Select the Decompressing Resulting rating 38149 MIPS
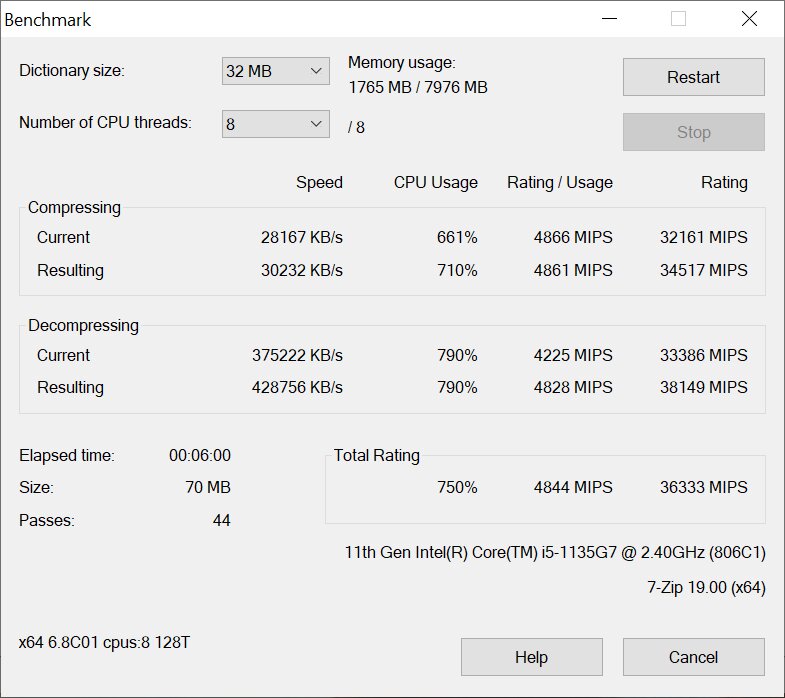This screenshot has height=698, width=785. tap(703, 388)
